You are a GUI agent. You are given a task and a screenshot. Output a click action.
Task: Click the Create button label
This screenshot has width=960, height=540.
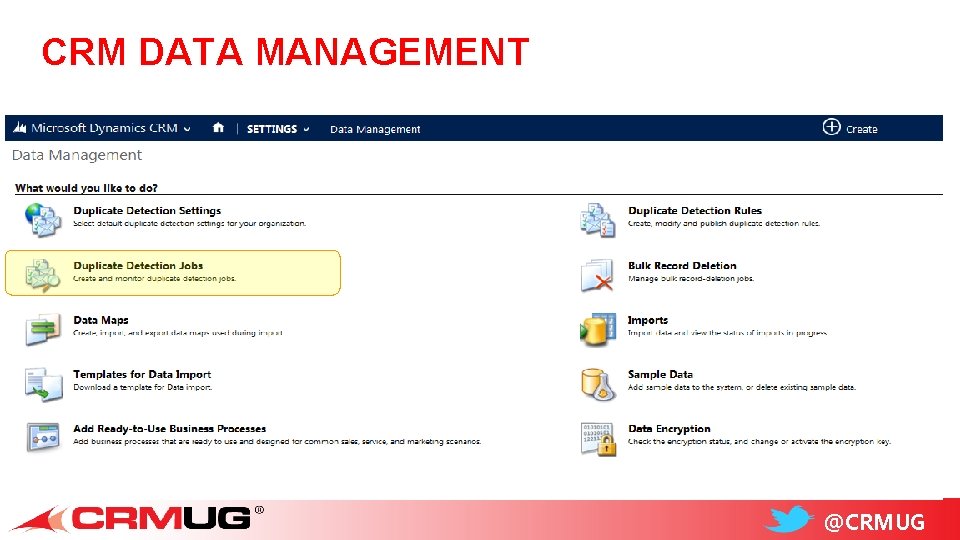[x=861, y=129]
